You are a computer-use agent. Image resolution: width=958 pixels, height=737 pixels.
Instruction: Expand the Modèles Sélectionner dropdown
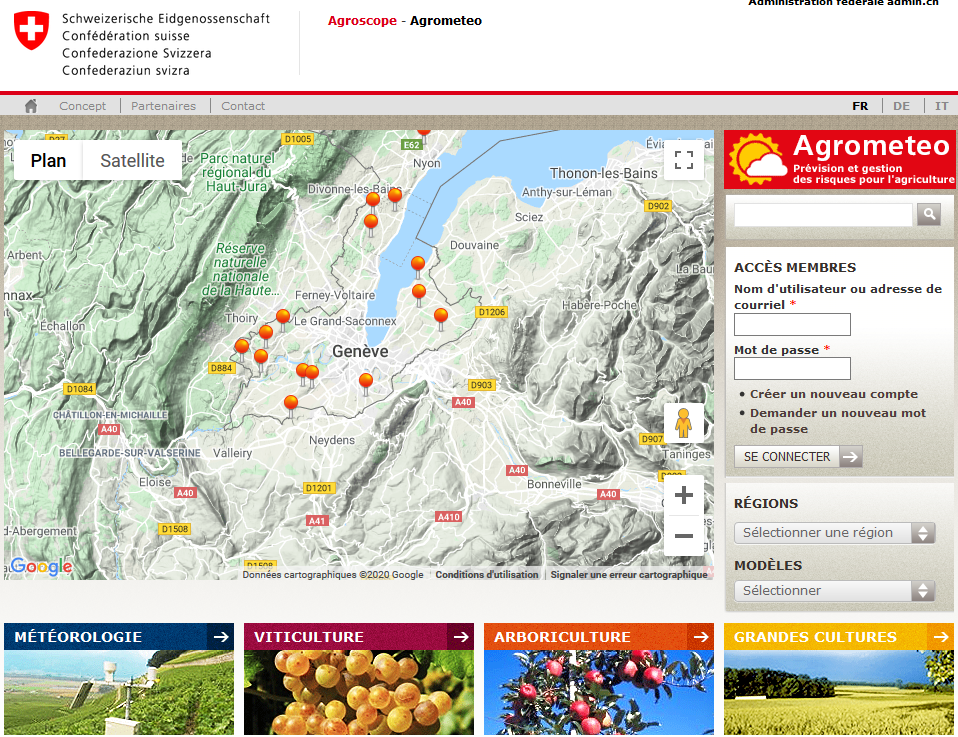point(835,590)
